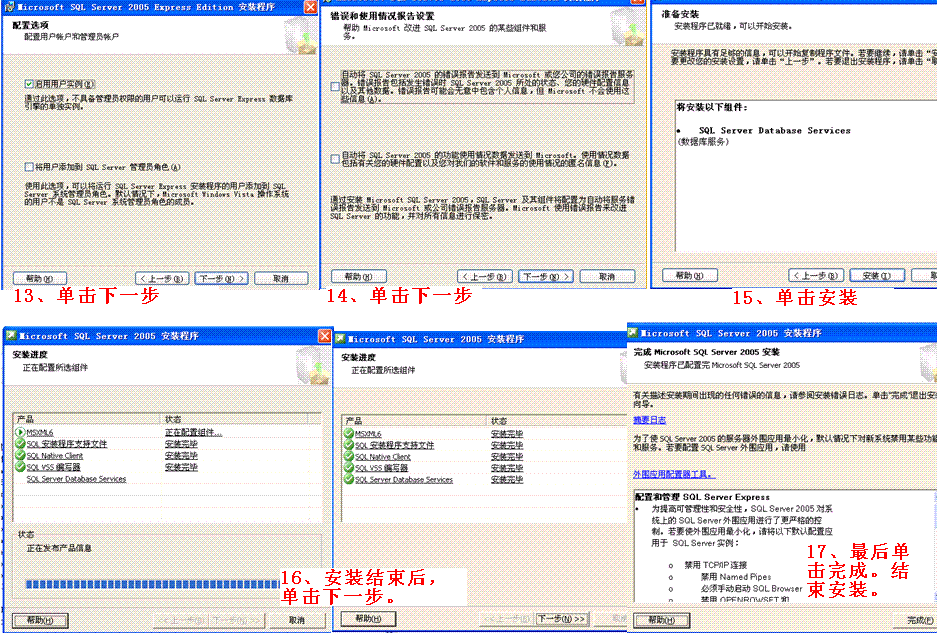Click the title bar icon of the Express Edition 安装程序 window
Image resolution: width=937 pixels, height=637 pixels.
tap(10, 7)
